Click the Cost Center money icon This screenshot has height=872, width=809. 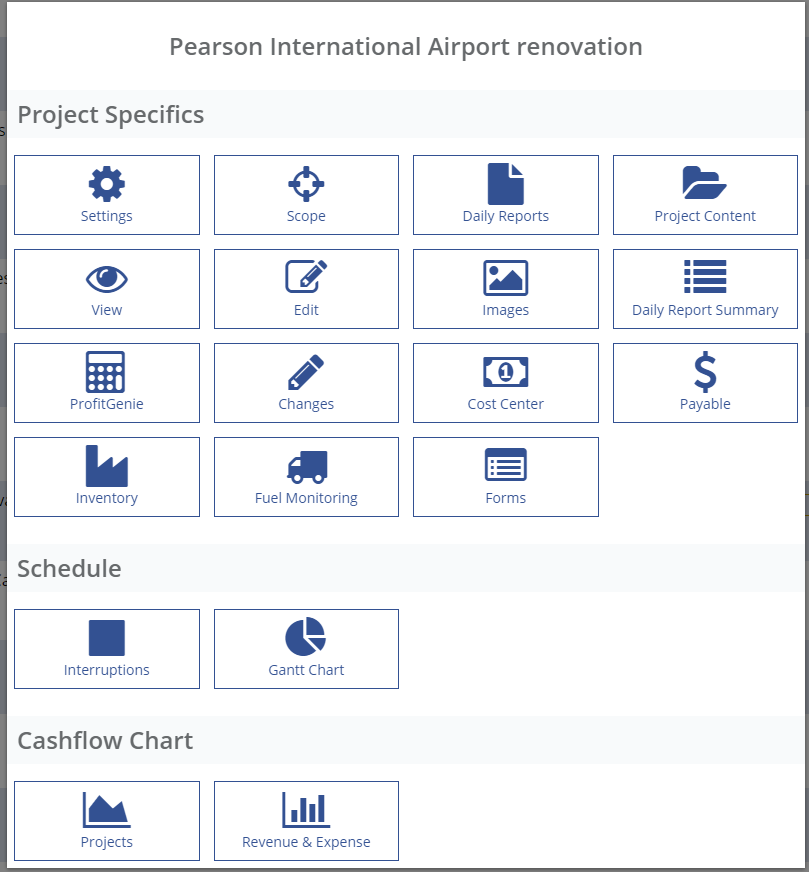click(x=506, y=372)
